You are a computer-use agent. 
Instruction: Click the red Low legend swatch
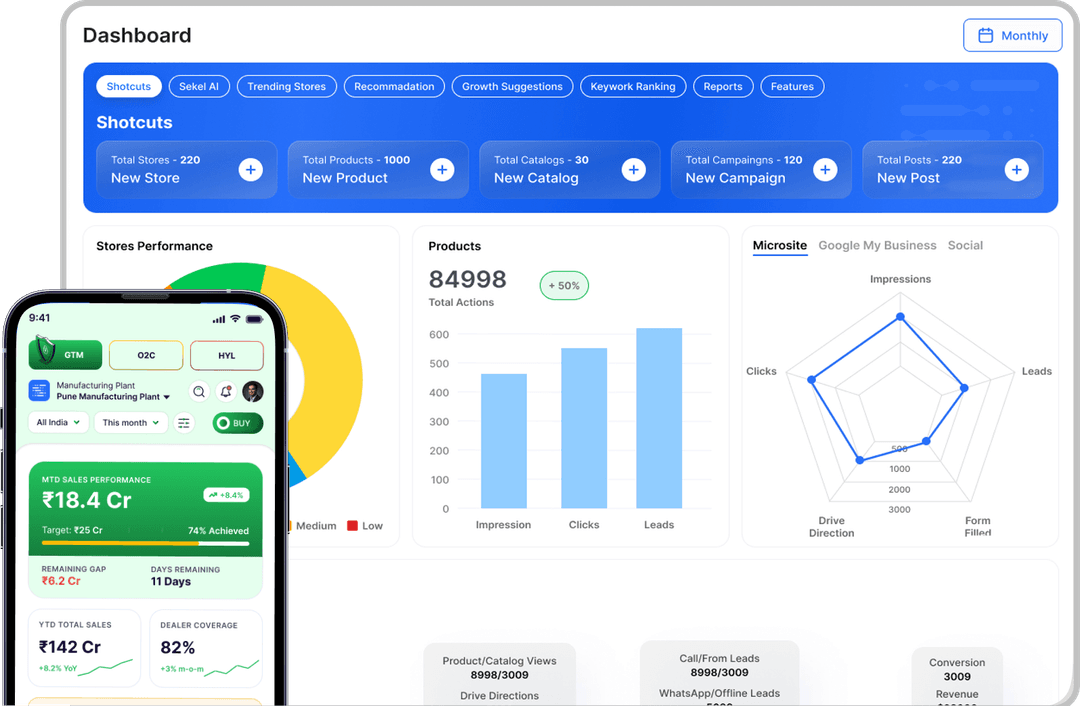[352, 526]
